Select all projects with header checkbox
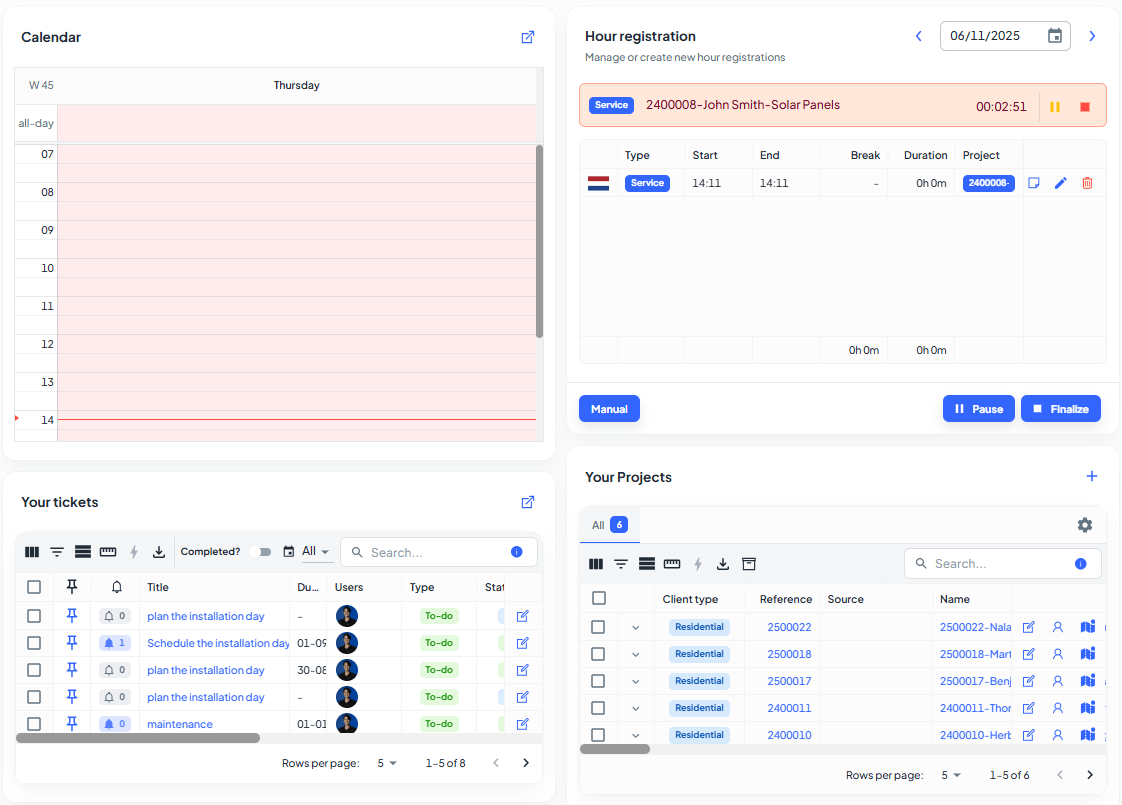The image size is (1122, 805). (599, 598)
